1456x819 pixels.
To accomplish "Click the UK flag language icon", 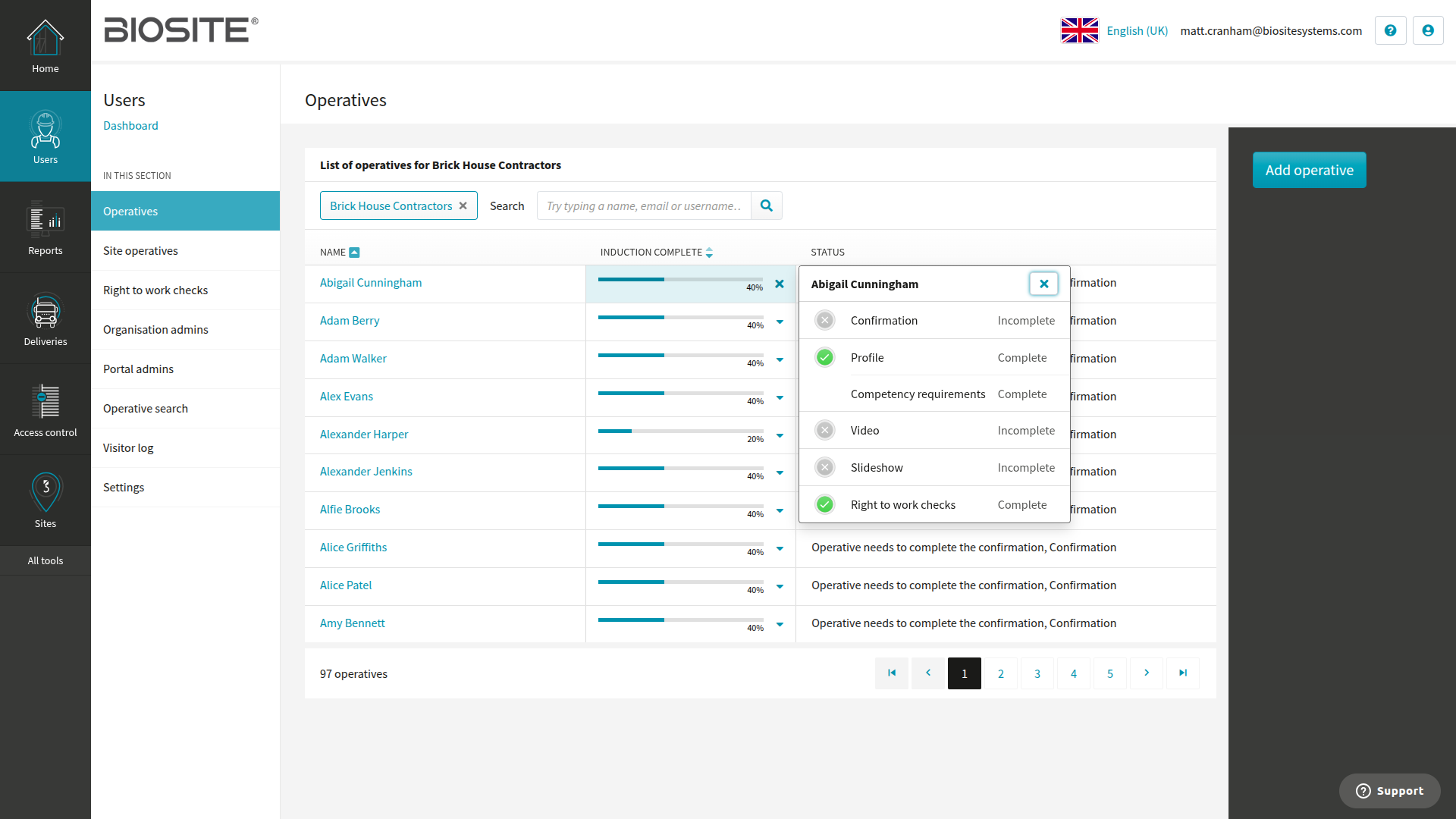I will point(1080,30).
